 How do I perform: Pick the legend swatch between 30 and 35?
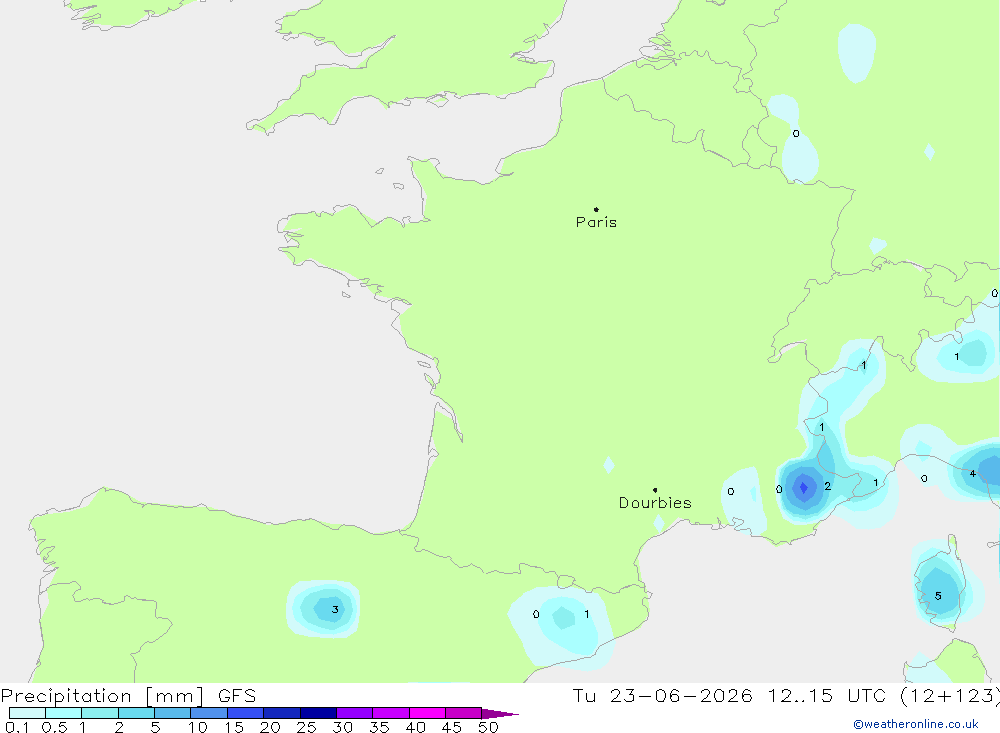(x=355, y=713)
